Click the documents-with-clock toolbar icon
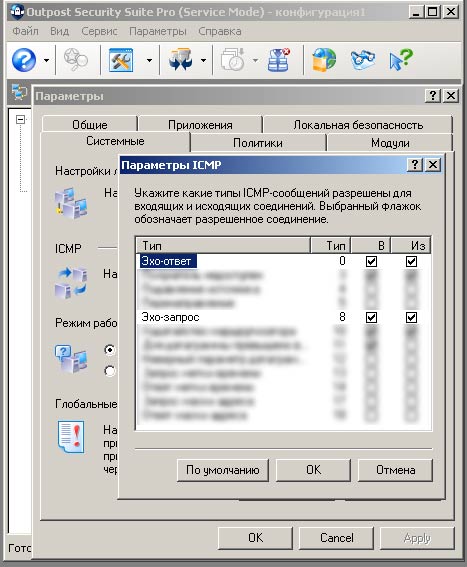Image resolution: width=467 pixels, height=567 pixels. click(233, 60)
